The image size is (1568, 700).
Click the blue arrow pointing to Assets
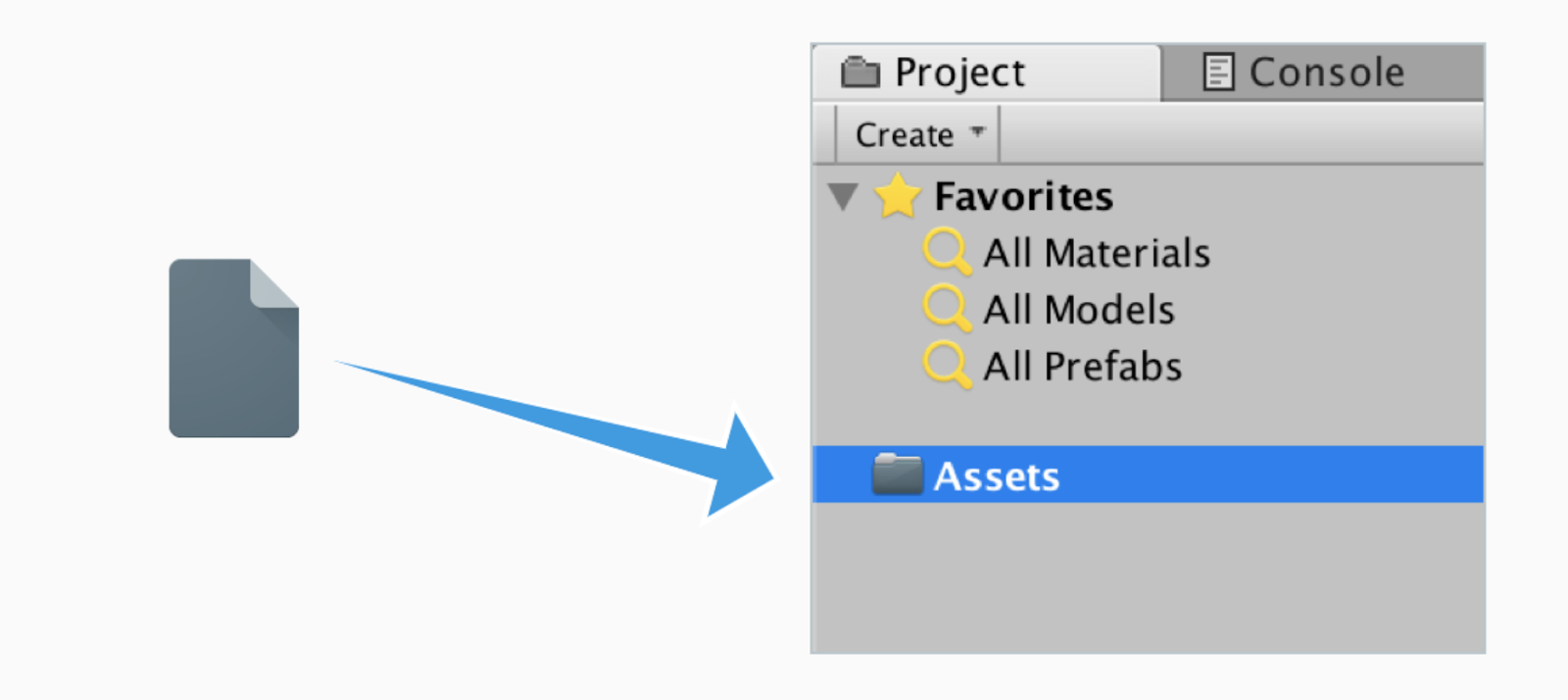pyautogui.click(x=588, y=431)
